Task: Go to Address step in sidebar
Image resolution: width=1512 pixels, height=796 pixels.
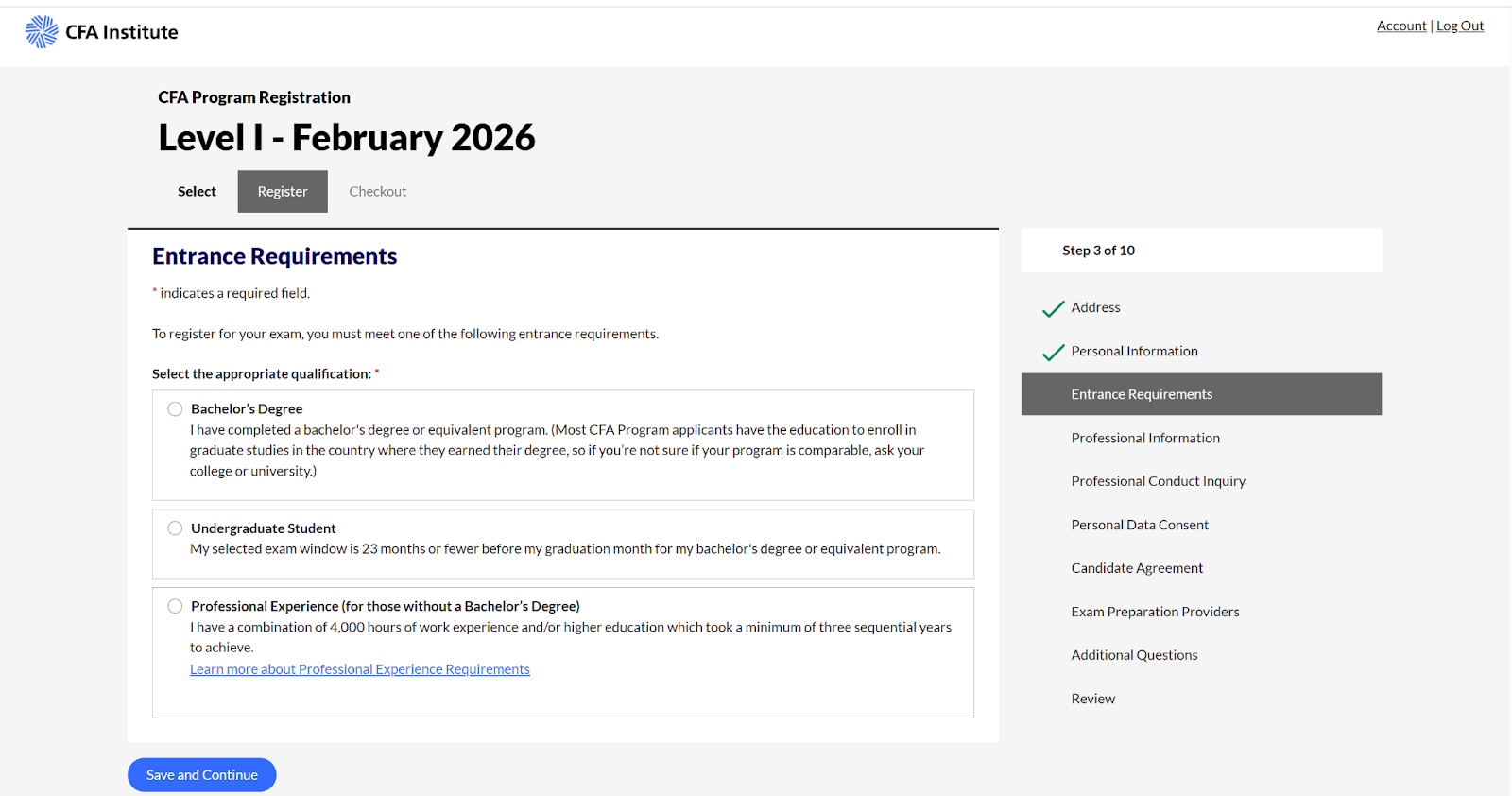Action: point(1095,307)
